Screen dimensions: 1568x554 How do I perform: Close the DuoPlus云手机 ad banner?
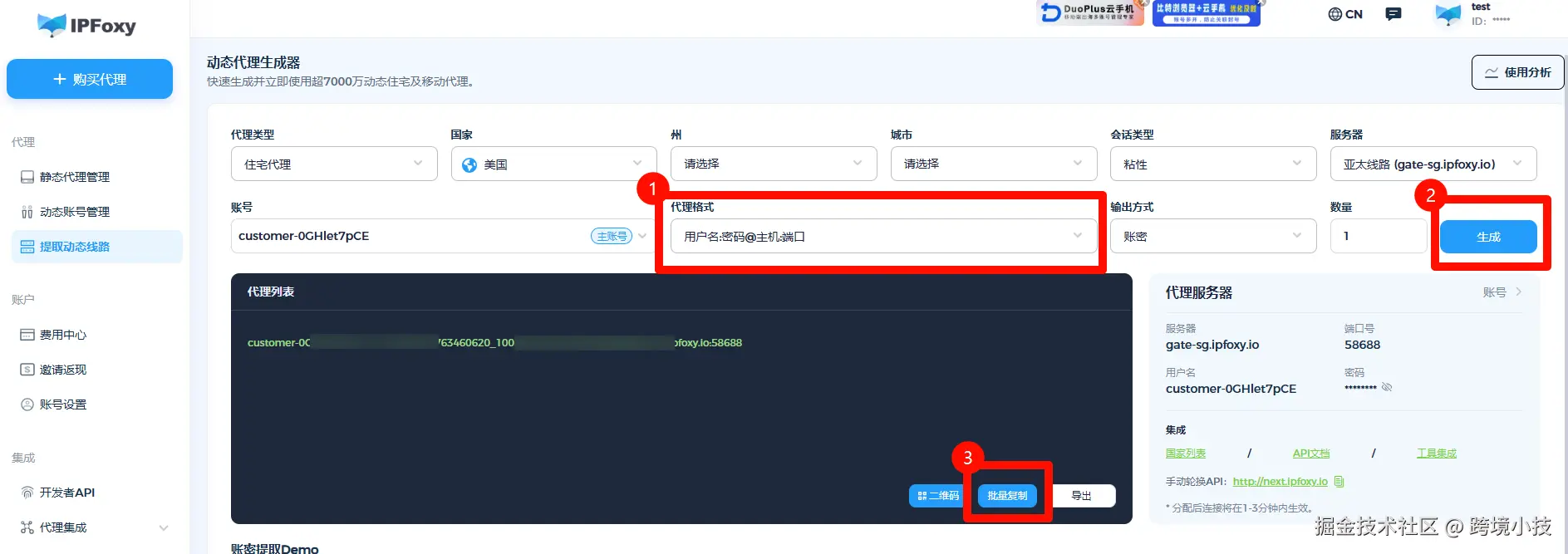coord(1144,3)
